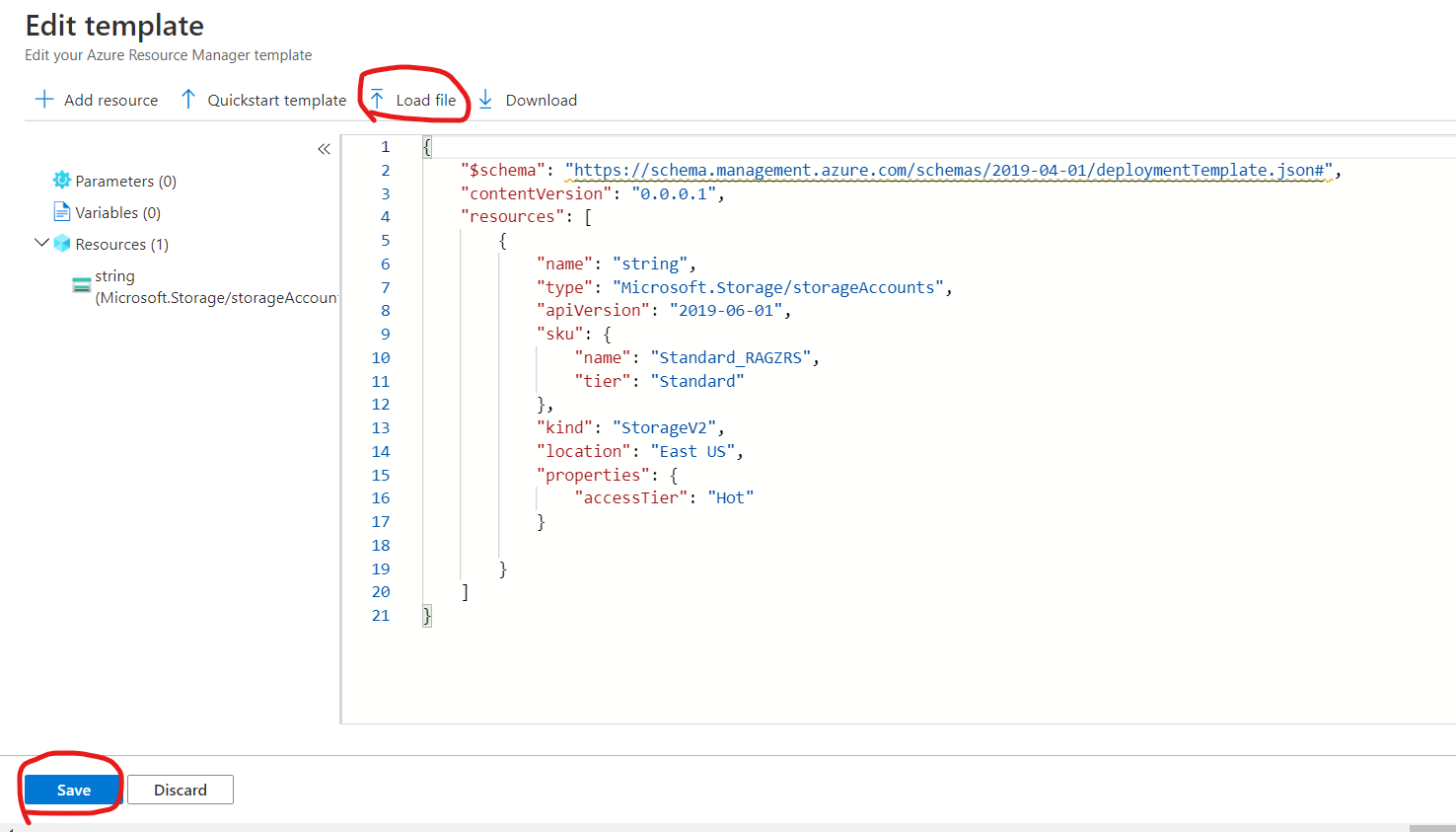Viewport: 1456px width, 832px height.
Task: Choose Quickstart template from the toolbar
Action: point(276,101)
